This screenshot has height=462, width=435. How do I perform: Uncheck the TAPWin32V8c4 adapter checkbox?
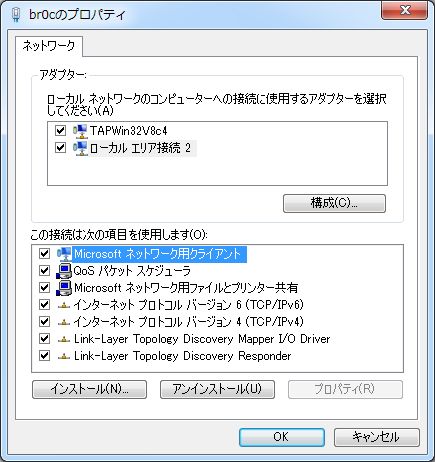click(x=60, y=130)
